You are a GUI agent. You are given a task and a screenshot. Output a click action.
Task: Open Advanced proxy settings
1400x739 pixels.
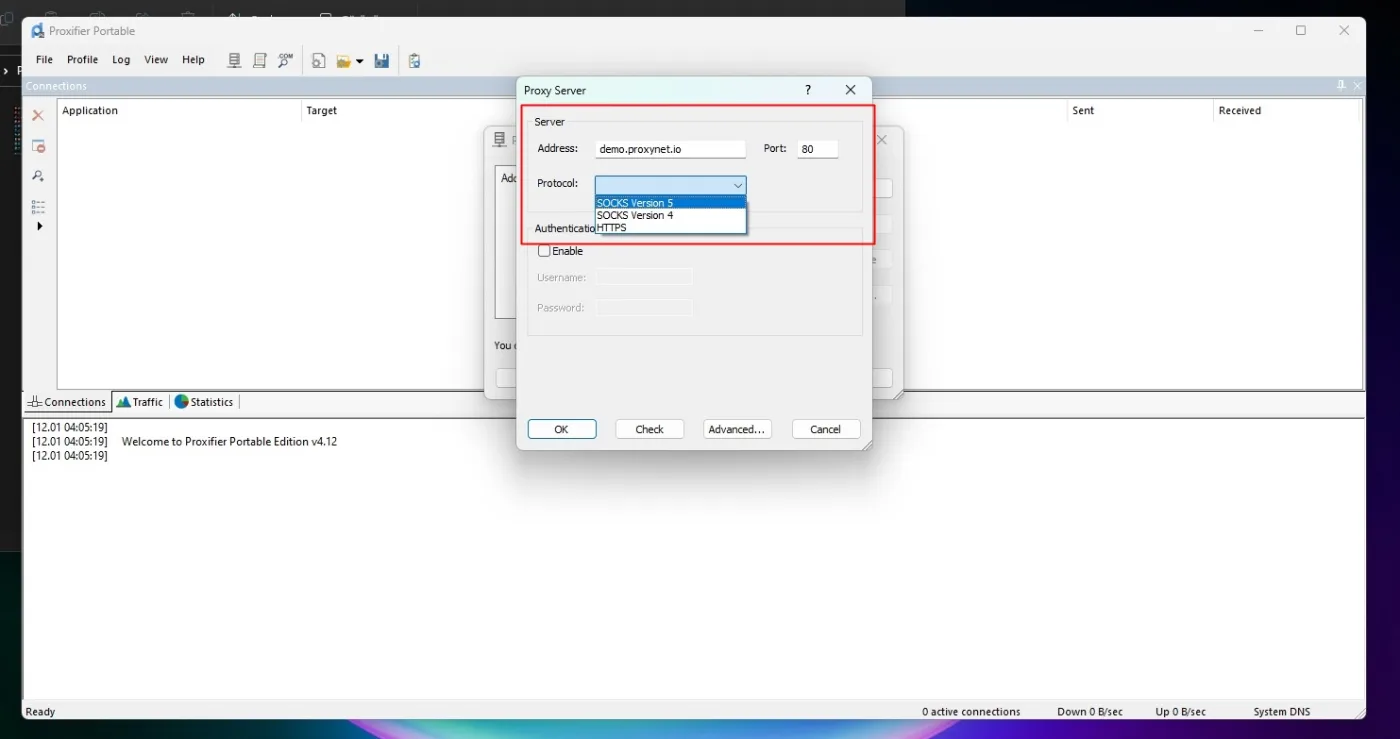pos(737,429)
